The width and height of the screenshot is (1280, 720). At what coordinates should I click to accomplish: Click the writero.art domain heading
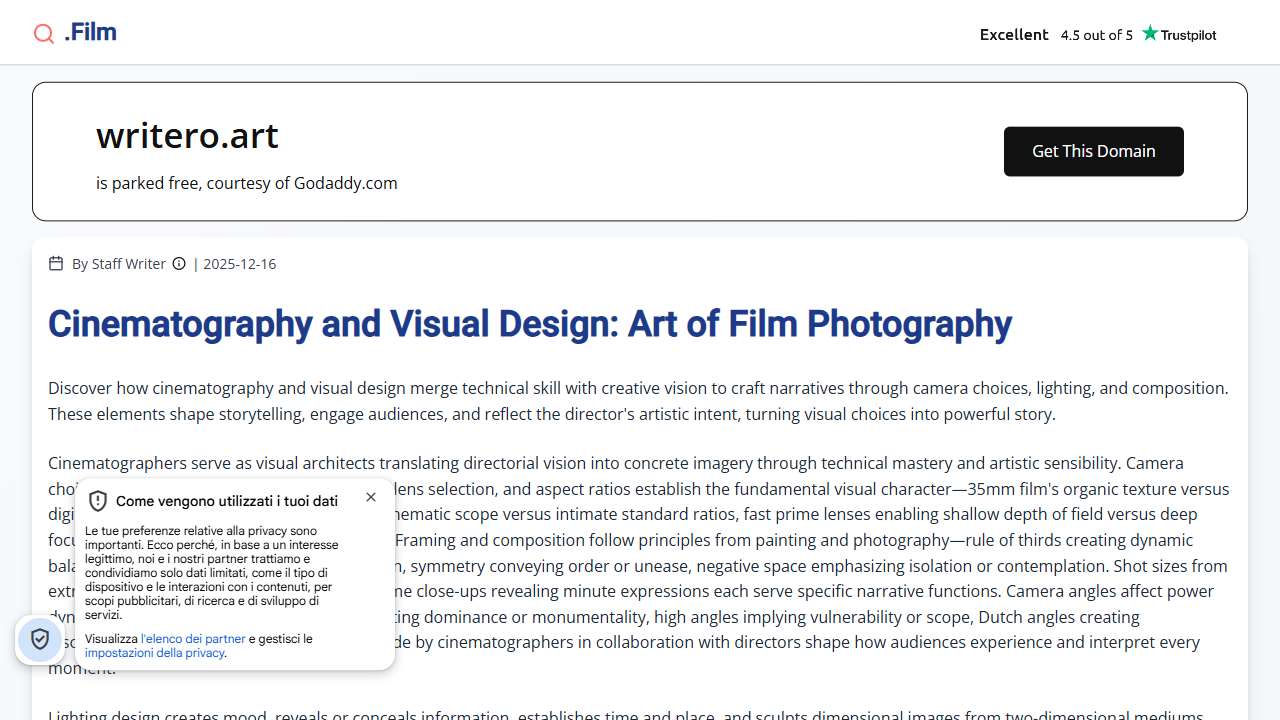(187, 135)
